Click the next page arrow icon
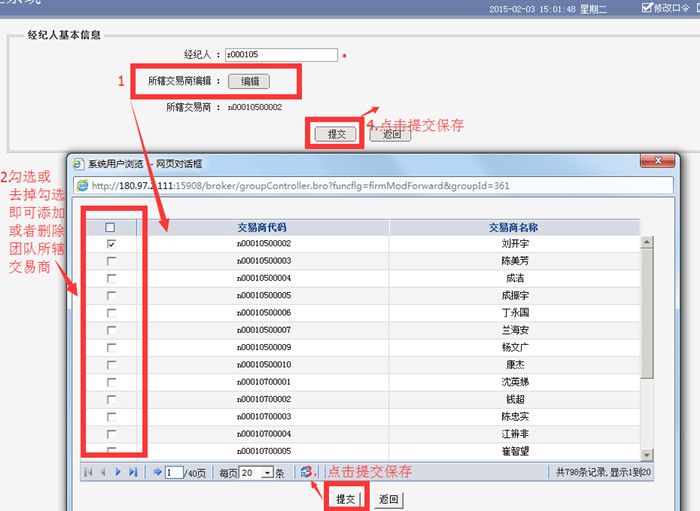The width and height of the screenshot is (700, 511). pos(118,472)
